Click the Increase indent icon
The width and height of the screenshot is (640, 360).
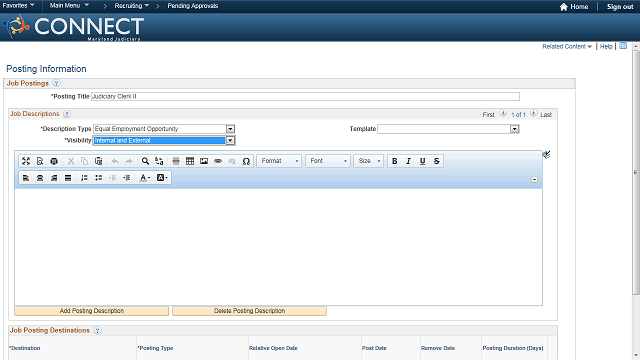tap(127, 178)
